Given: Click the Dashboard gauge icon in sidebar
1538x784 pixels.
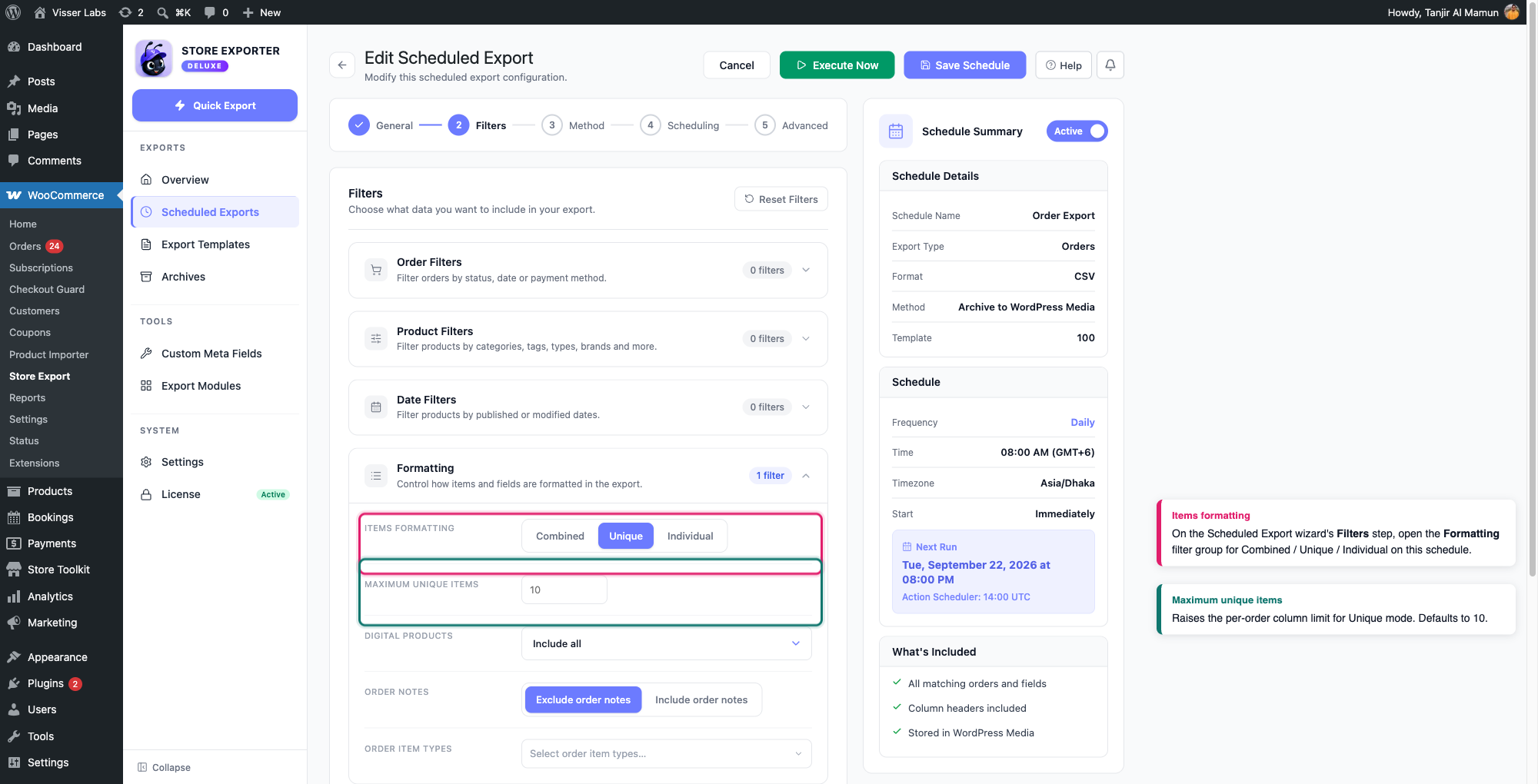Looking at the screenshot, I should (14, 47).
